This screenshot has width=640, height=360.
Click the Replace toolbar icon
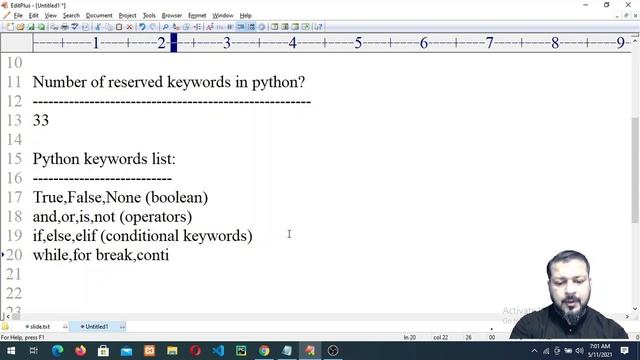pos(176,27)
